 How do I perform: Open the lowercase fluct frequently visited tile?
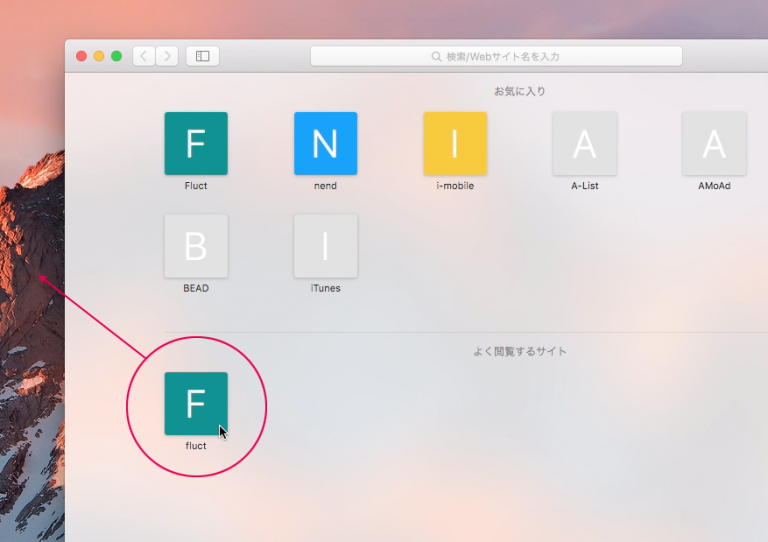196,403
